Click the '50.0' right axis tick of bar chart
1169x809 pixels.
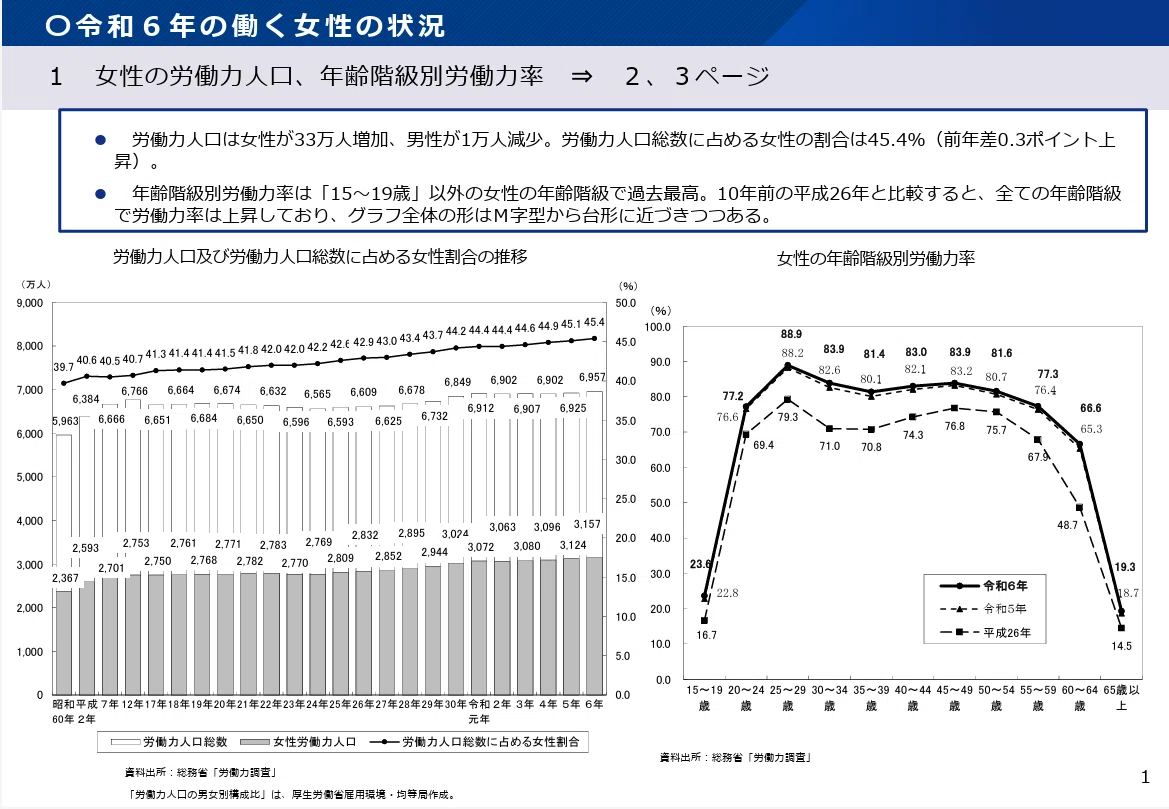point(626,303)
